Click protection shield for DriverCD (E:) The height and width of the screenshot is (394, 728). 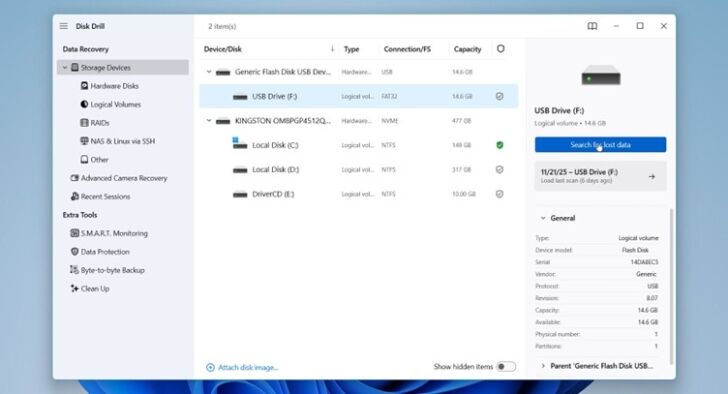500,194
